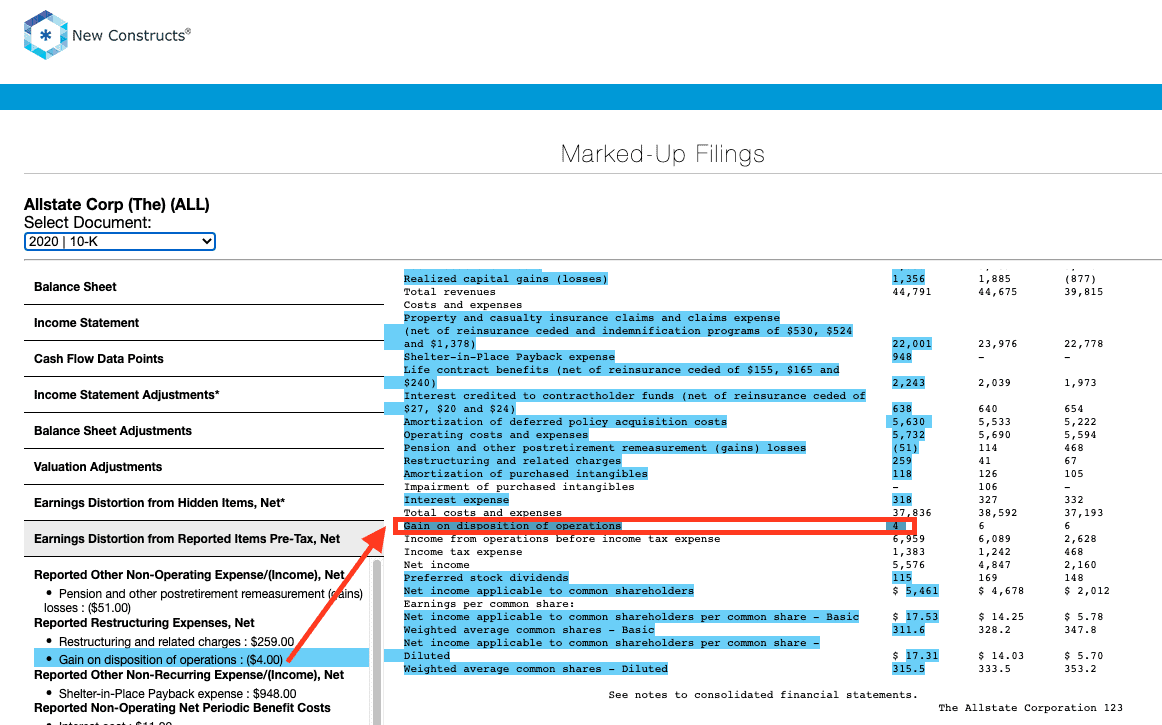Click highlighted value 948
The width and height of the screenshot is (1162, 725).
pyautogui.click(x=901, y=357)
